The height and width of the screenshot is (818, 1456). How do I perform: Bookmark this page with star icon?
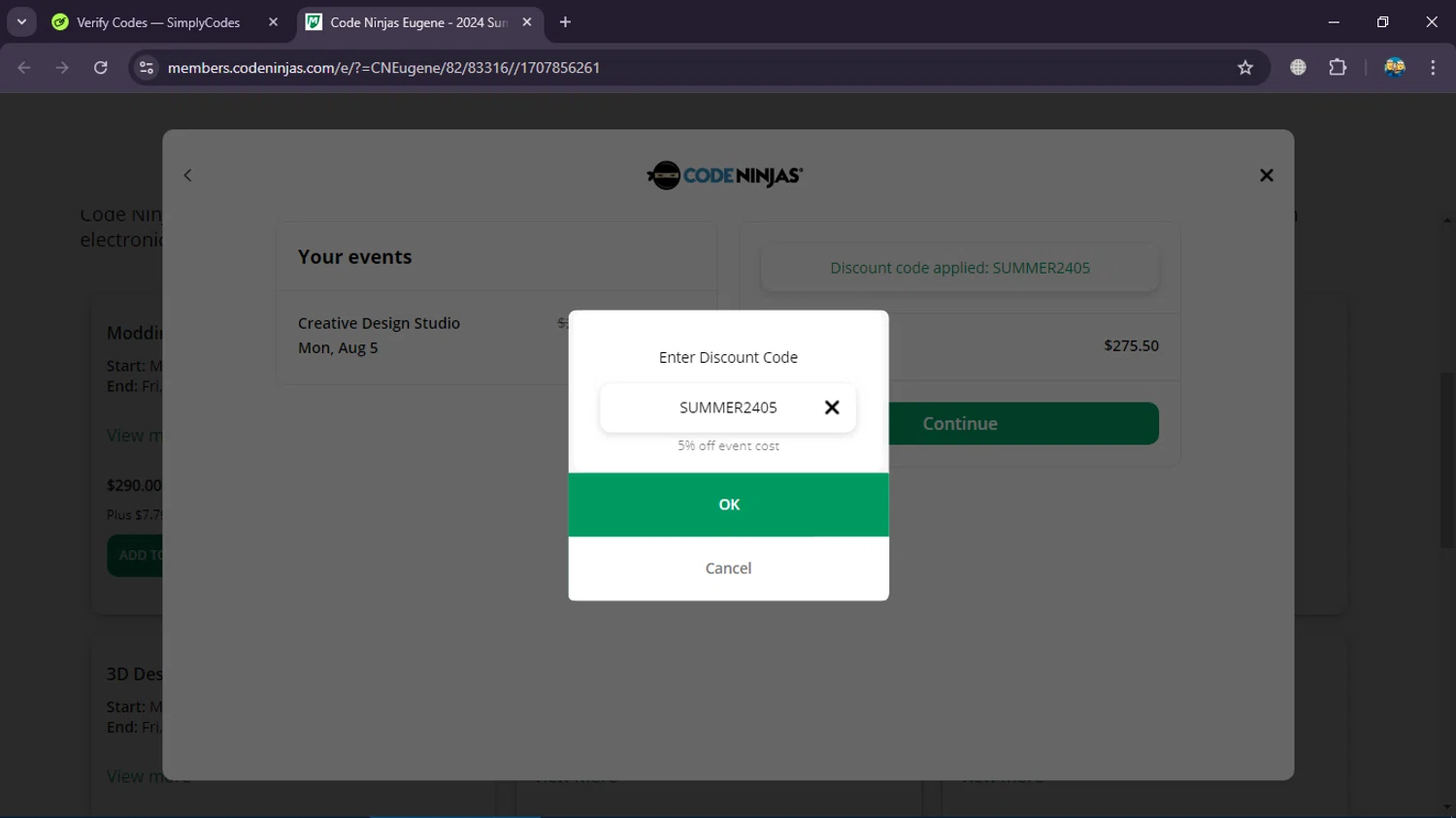(1245, 68)
